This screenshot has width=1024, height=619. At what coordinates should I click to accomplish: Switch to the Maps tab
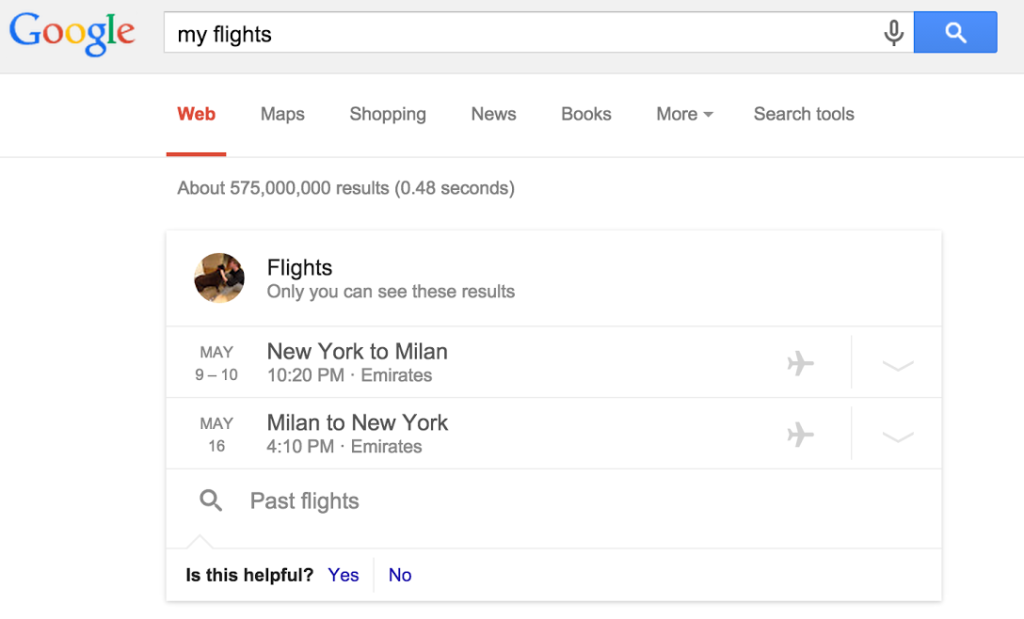click(282, 114)
